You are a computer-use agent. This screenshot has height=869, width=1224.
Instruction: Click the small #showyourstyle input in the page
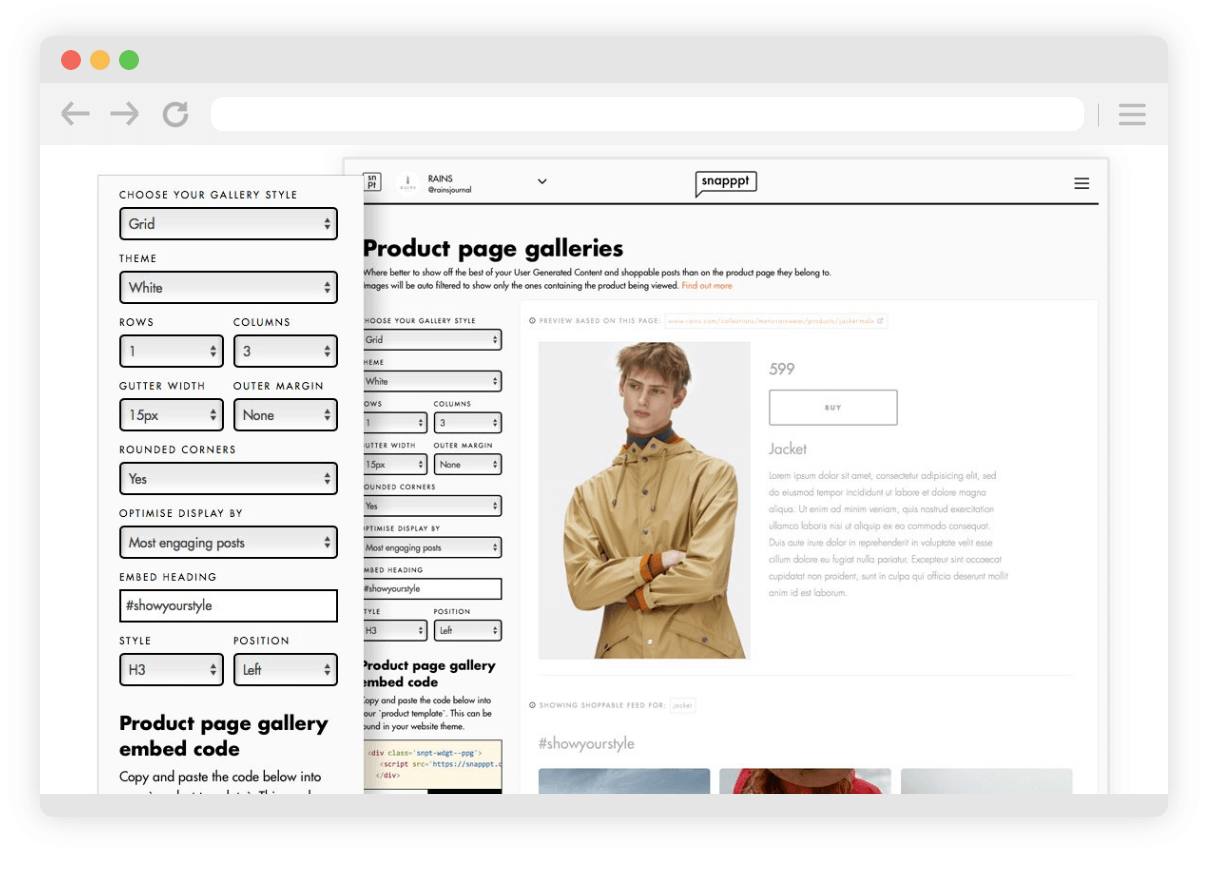(x=432, y=589)
